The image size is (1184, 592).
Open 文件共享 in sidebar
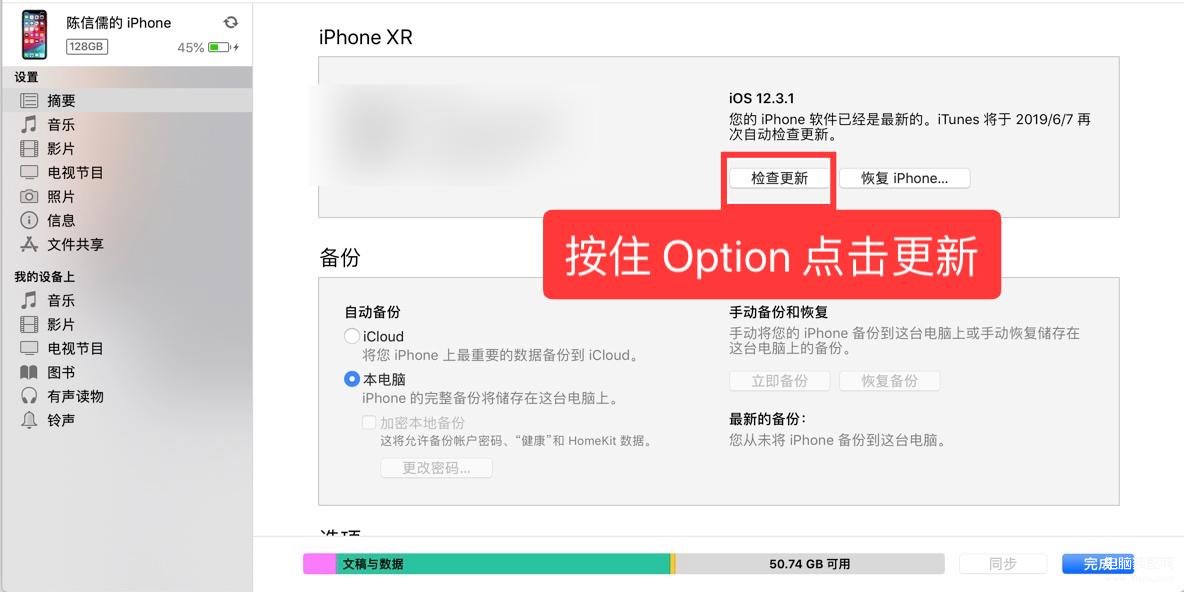point(126,245)
